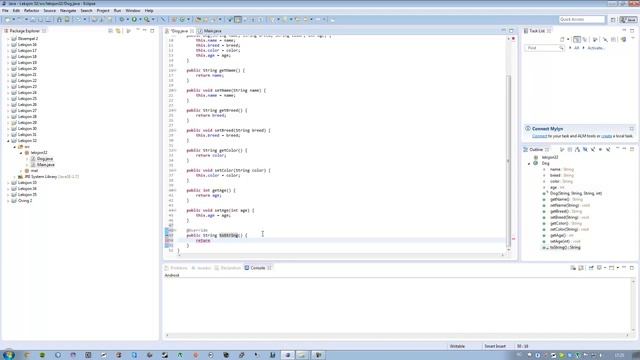Toggle Link with Editor in Package Explorer
Screen dimensions: 640x360
click(118, 31)
